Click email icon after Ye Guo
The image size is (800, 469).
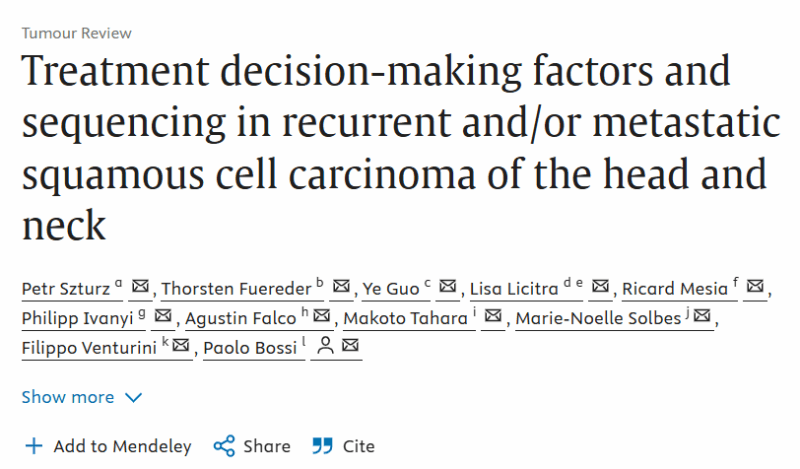point(447,286)
